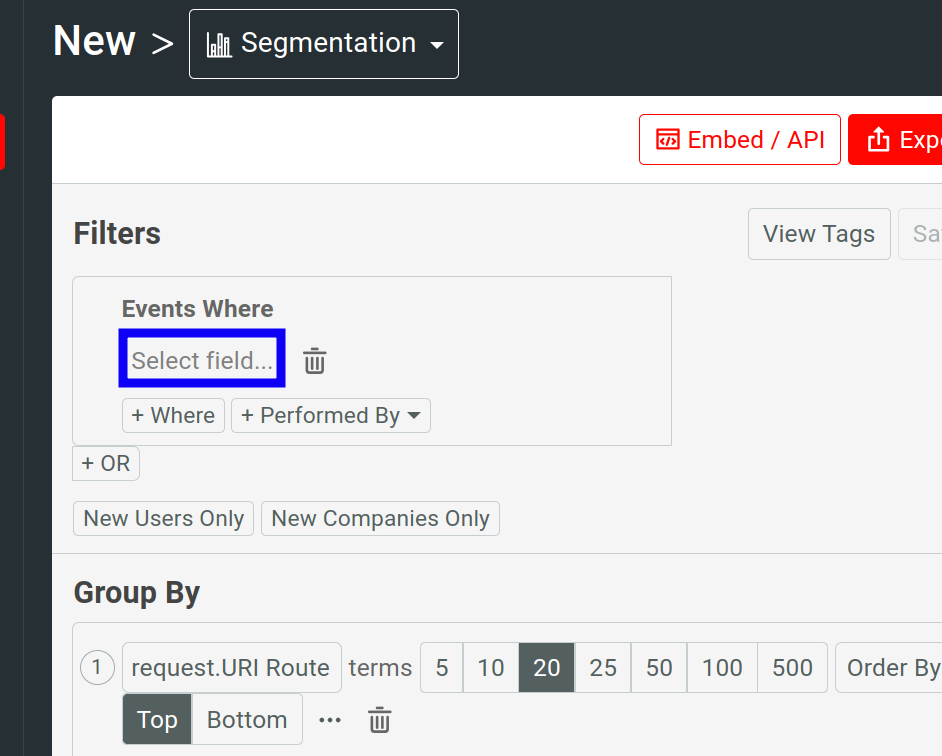Change the grouping field via request.URI Route button
The image size is (942, 756).
(231, 667)
